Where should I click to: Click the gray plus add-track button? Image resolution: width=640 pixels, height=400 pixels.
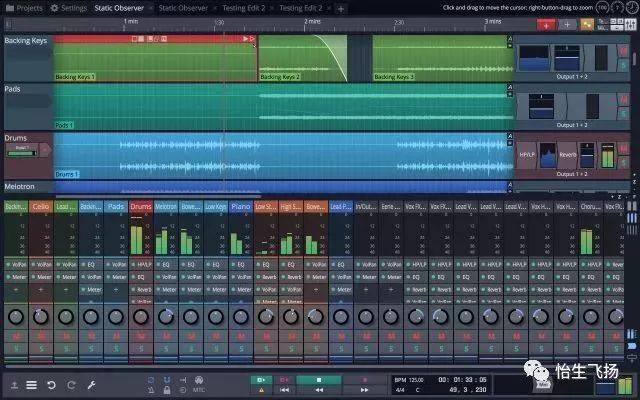click(567, 25)
